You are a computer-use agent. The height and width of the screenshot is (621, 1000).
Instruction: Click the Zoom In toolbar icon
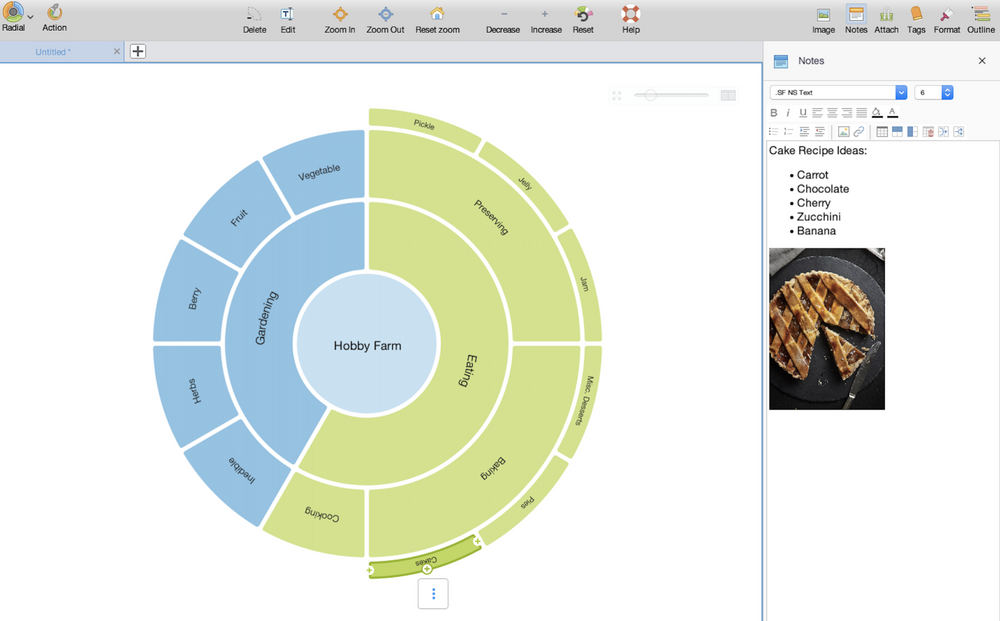click(340, 15)
